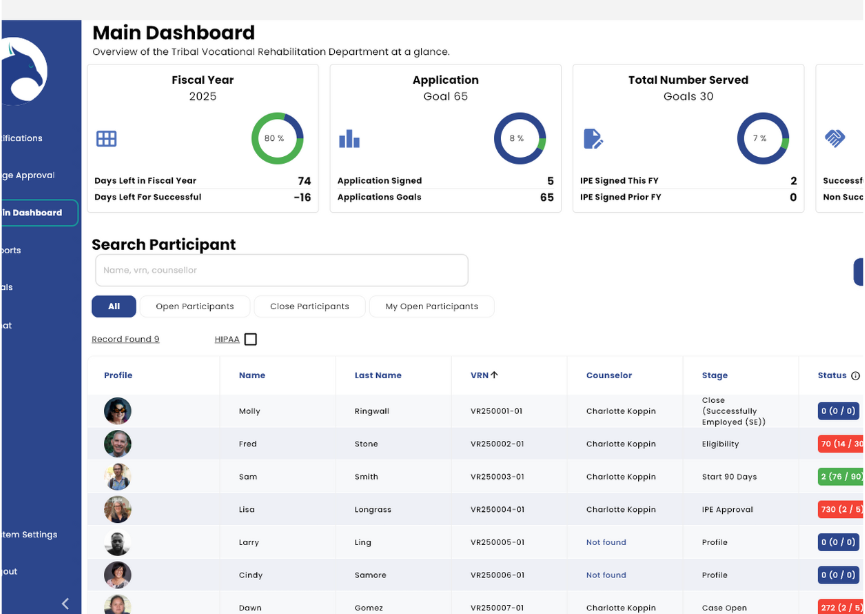This screenshot has width=865, height=614.
Task: Click Fred Stone's red status badge
Action: 840,444
